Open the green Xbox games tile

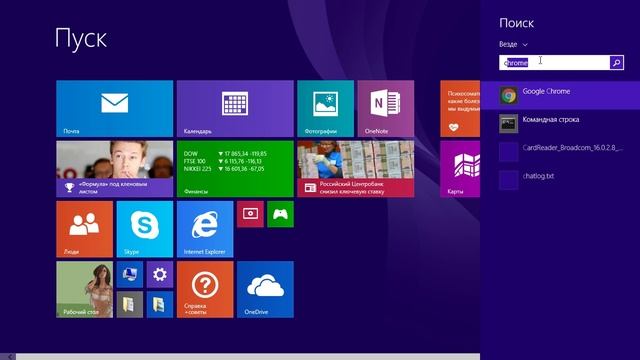click(280, 214)
